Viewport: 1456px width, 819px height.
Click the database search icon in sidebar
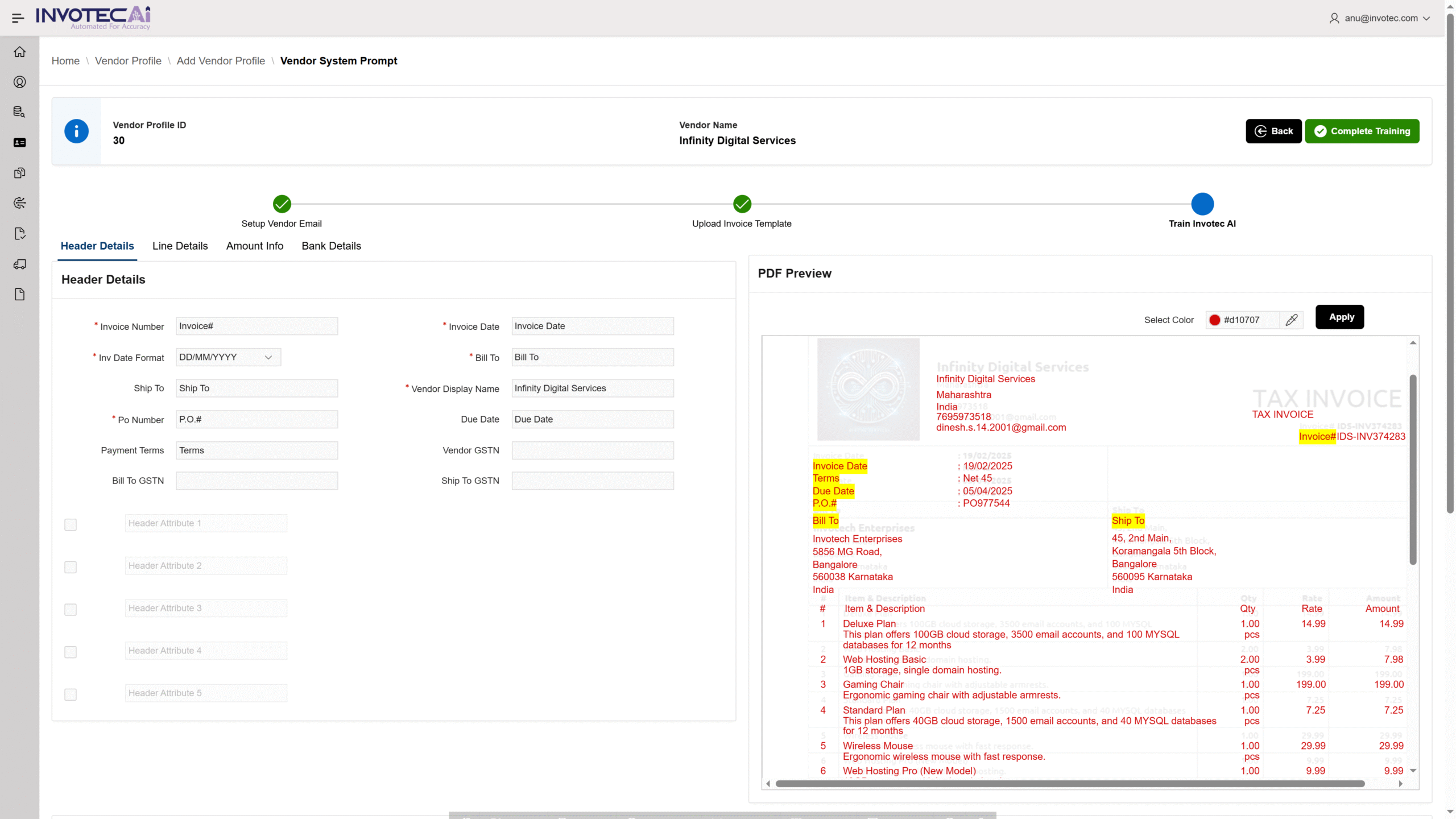point(20,112)
